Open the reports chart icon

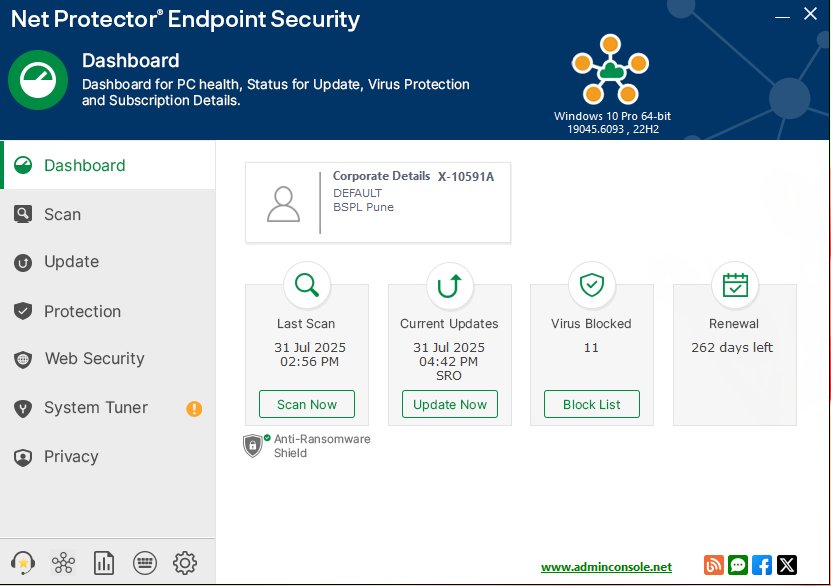click(104, 563)
